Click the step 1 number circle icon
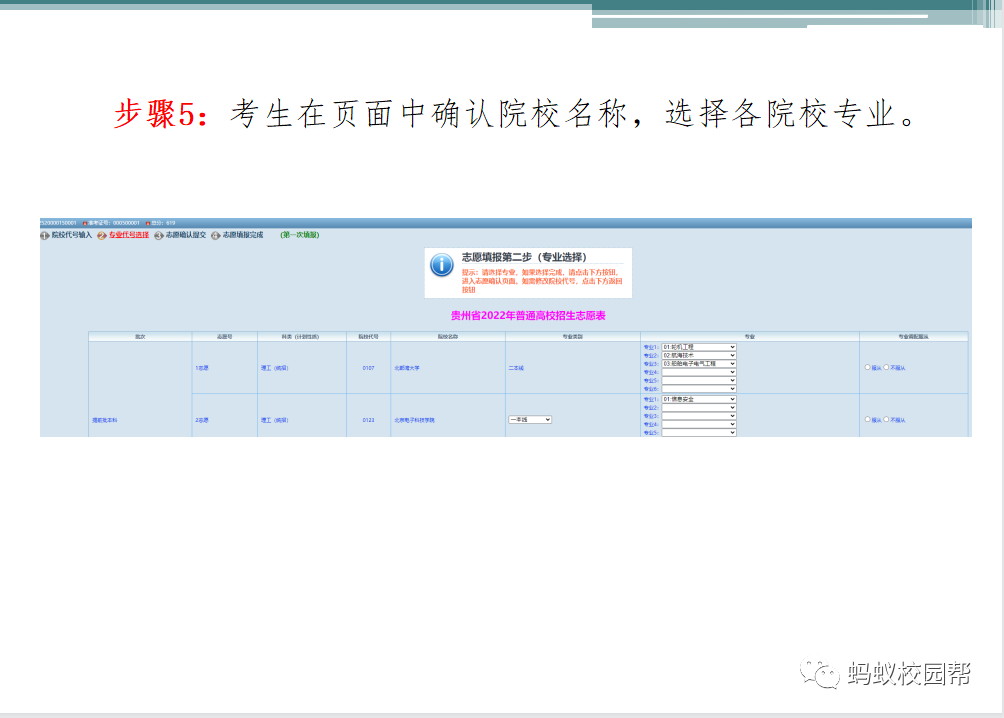This screenshot has height=718, width=1004. click(44, 235)
